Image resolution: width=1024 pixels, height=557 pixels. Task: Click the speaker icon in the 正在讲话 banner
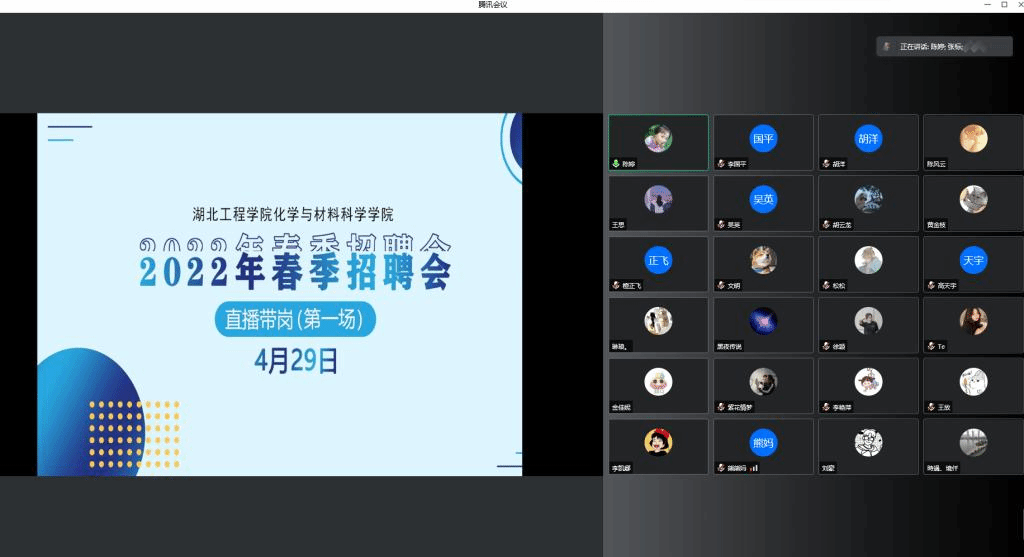[887, 47]
